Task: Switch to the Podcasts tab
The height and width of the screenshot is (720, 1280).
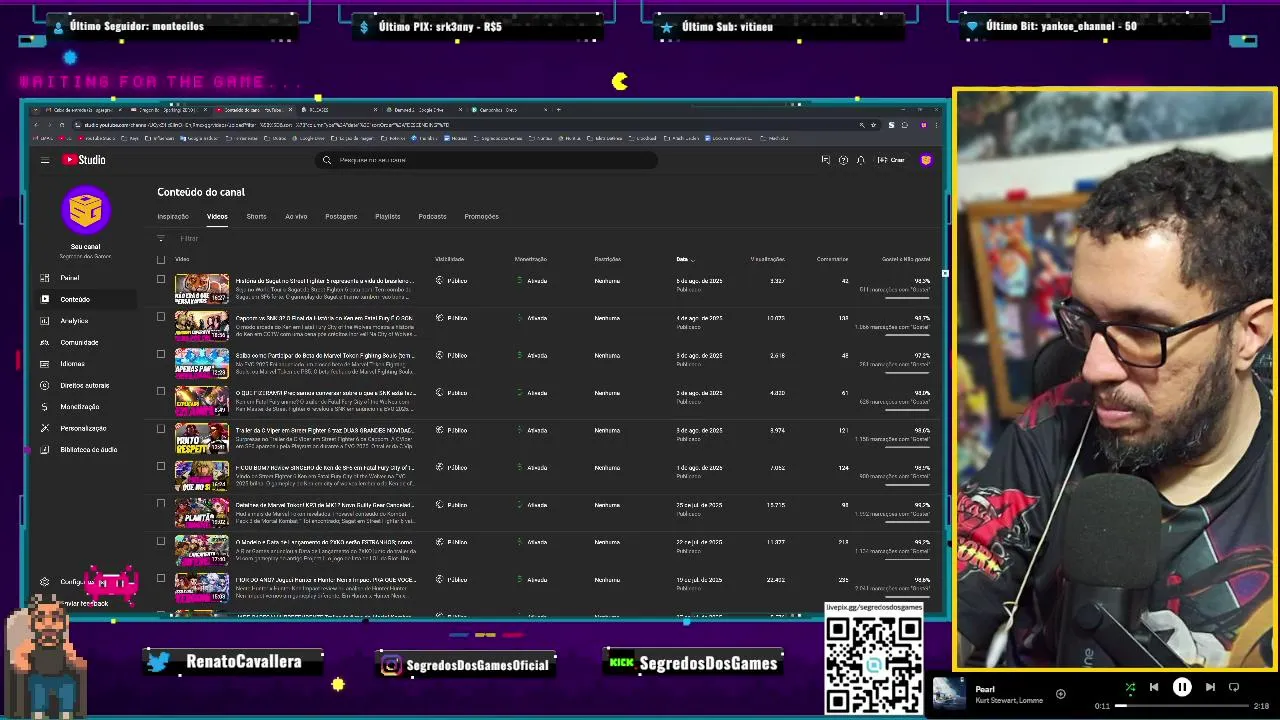Action: (x=432, y=216)
